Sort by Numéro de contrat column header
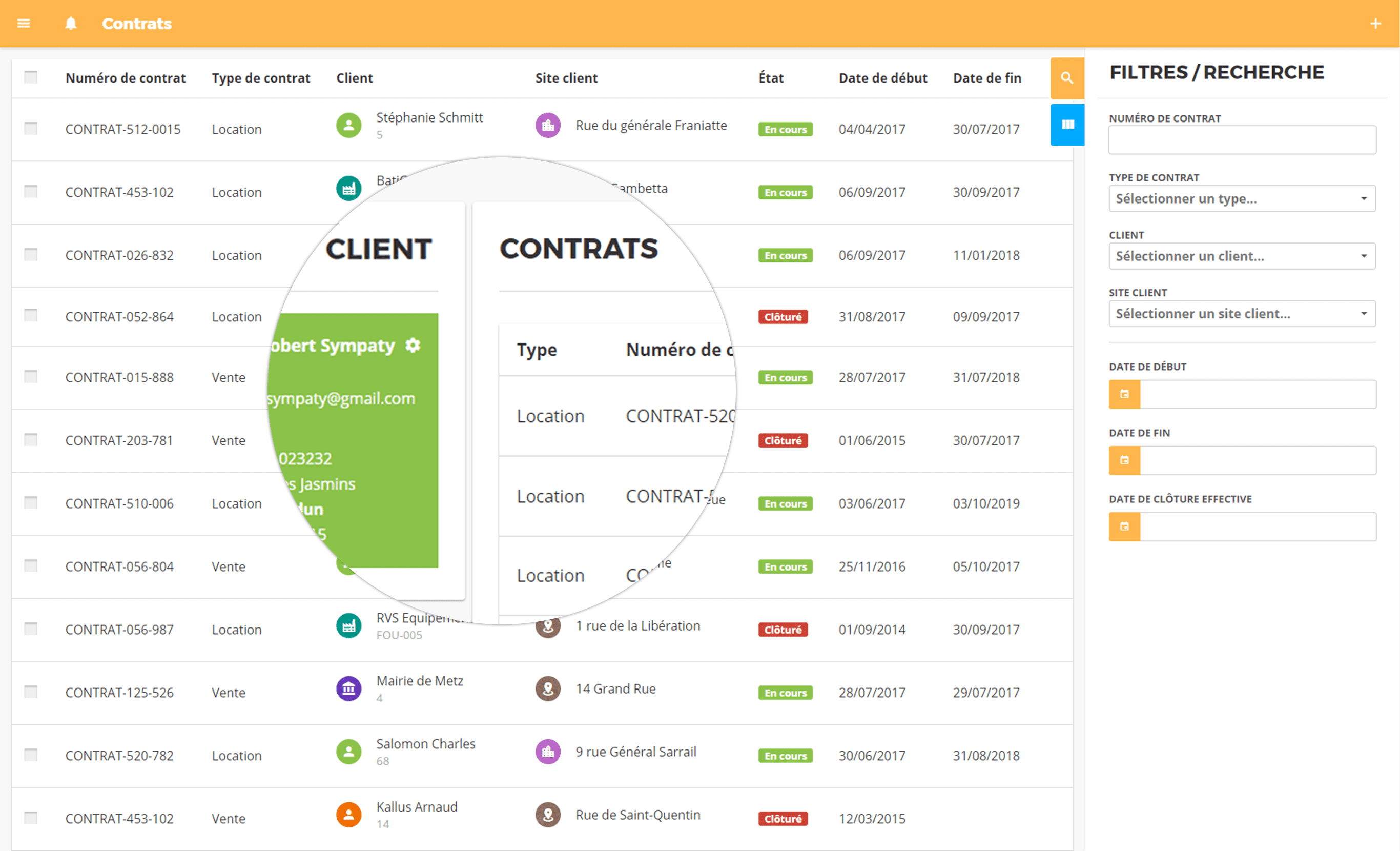The width and height of the screenshot is (1400, 851). tap(126, 78)
